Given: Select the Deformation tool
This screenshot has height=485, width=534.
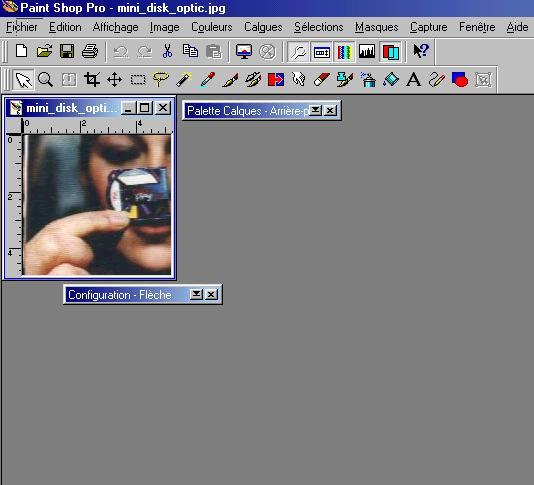Looking at the screenshot, I should tap(69, 80).
